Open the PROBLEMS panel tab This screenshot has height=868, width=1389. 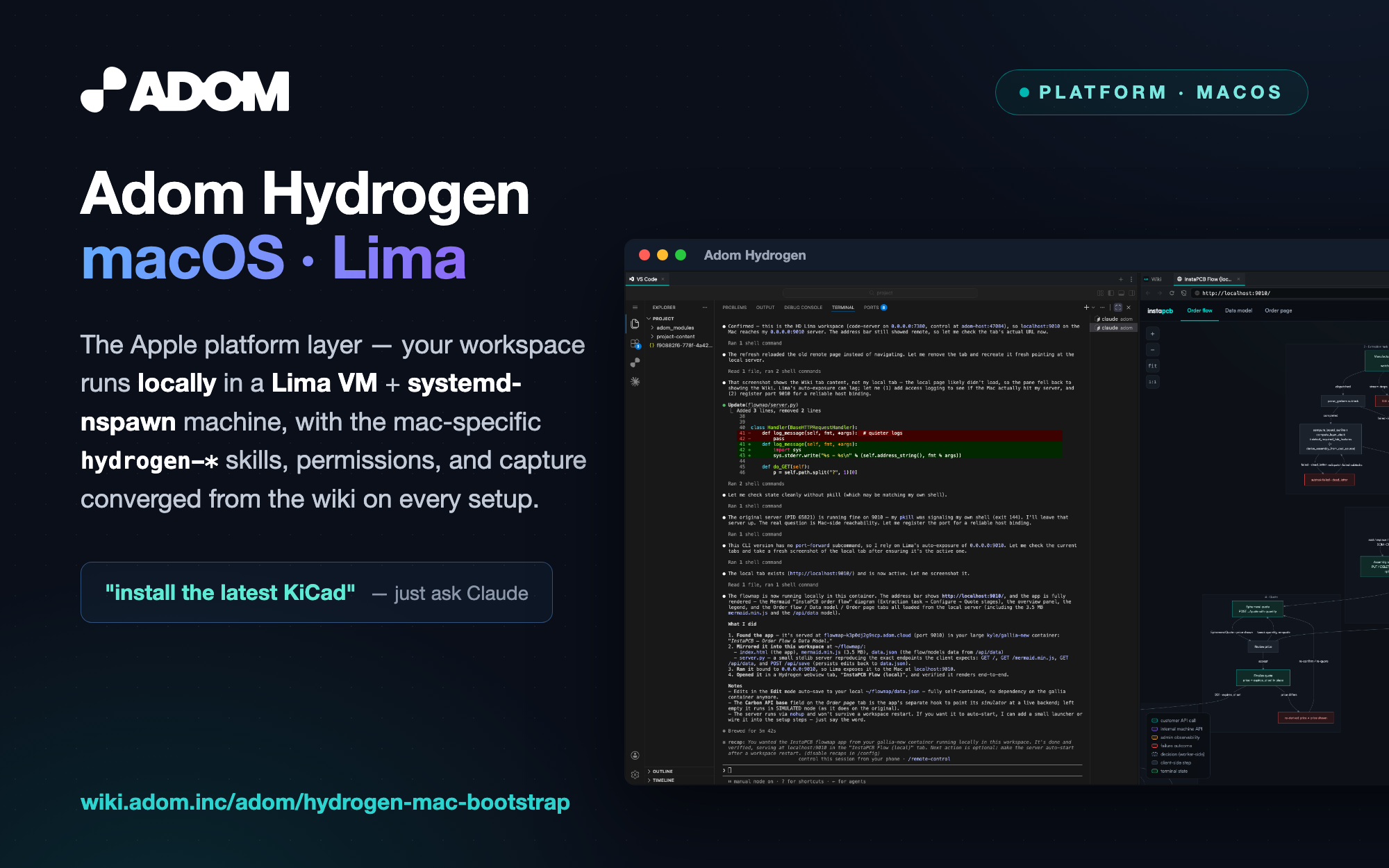(x=734, y=307)
